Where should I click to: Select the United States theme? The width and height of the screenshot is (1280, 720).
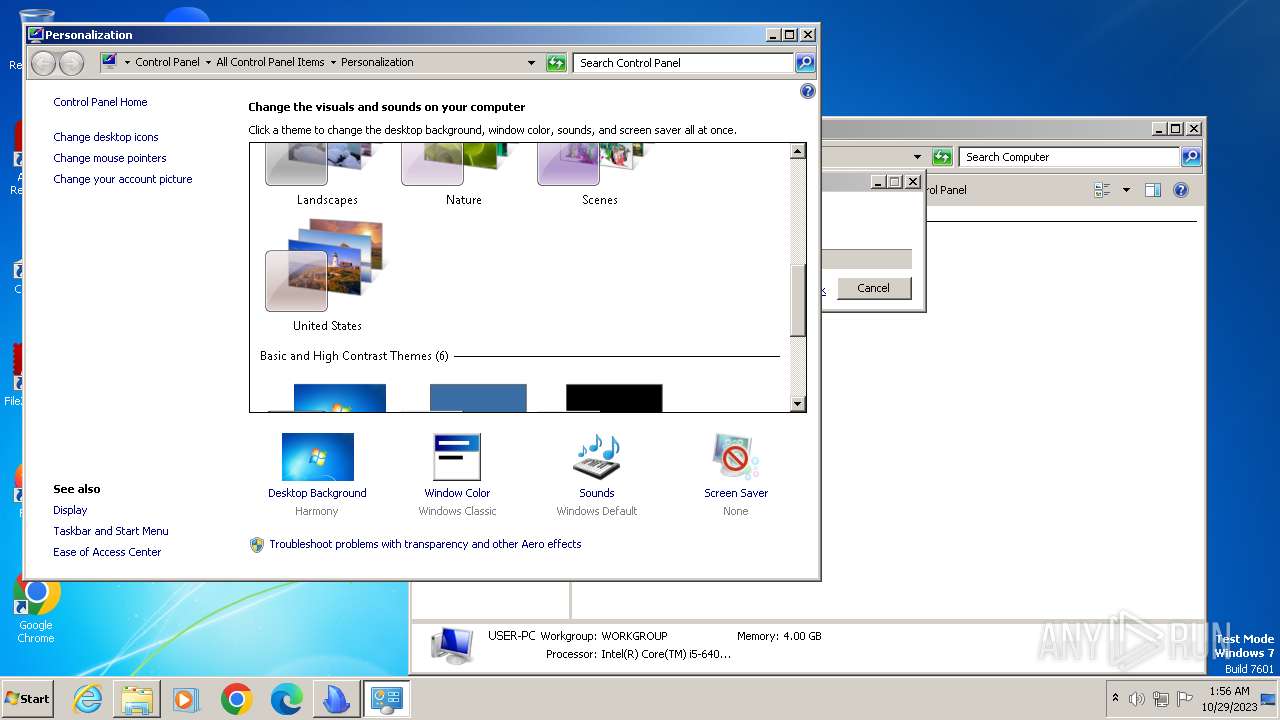click(x=327, y=276)
